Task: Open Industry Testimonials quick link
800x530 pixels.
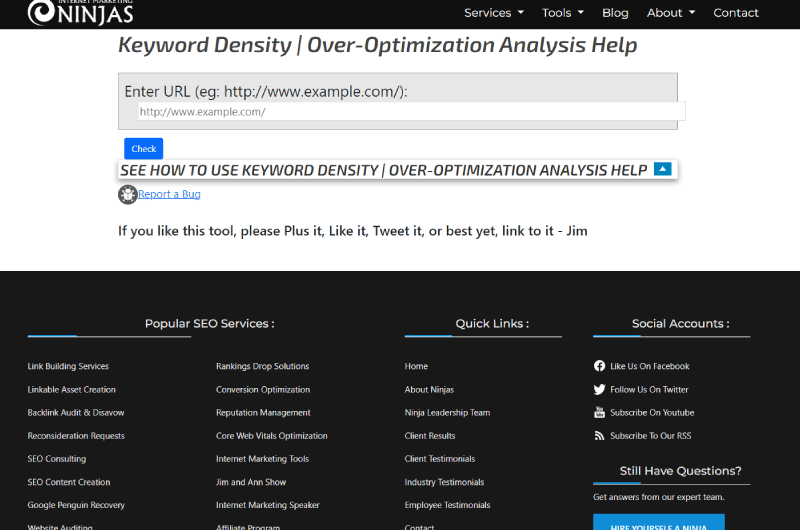Action: tap(444, 482)
